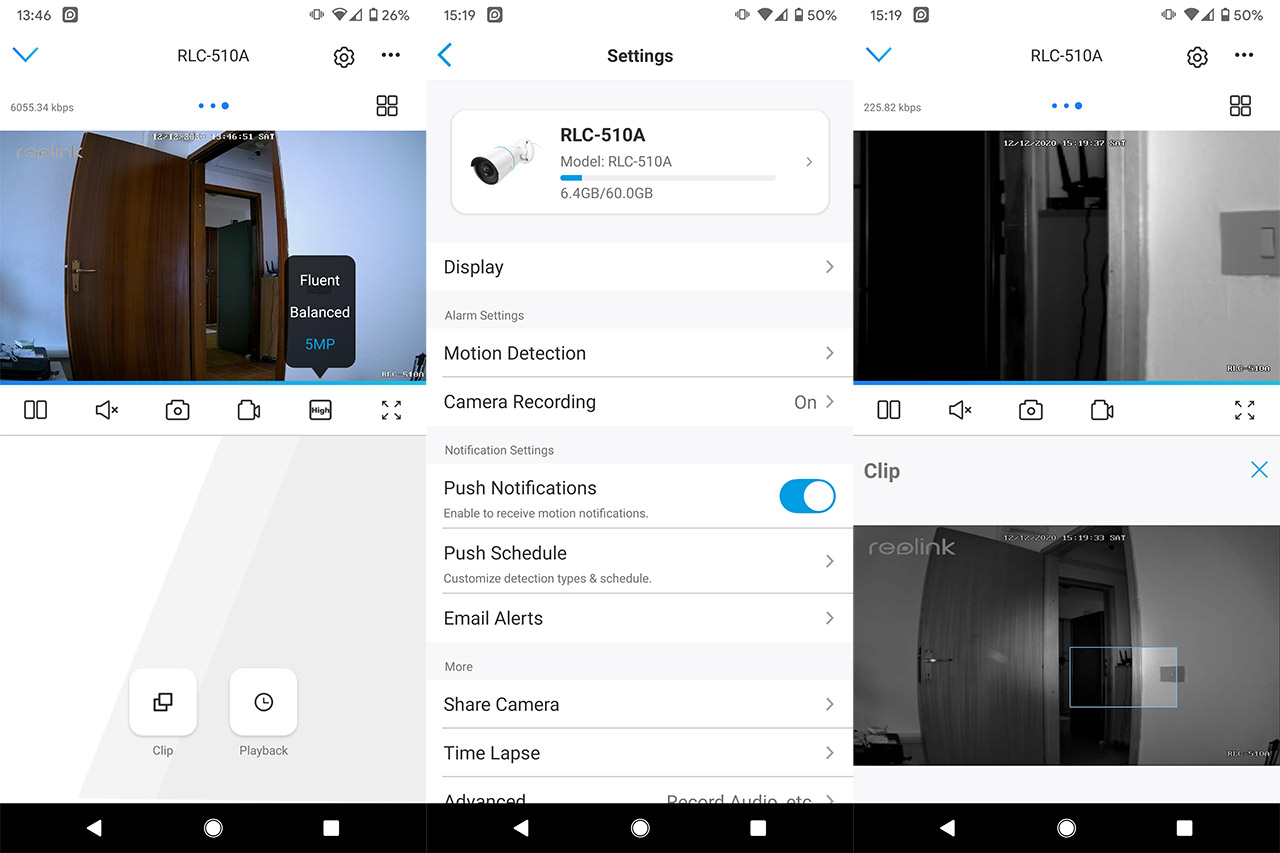Open the Playback button
The image size is (1280, 853).
[263, 702]
